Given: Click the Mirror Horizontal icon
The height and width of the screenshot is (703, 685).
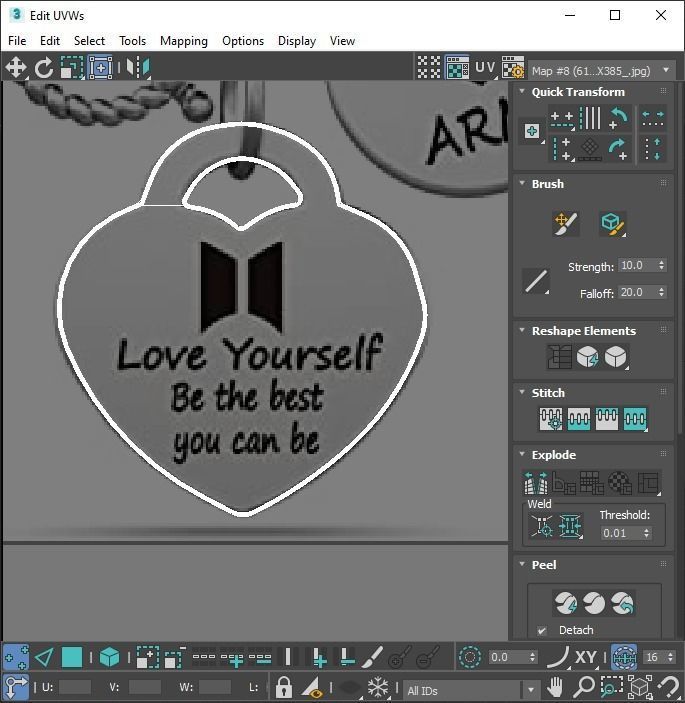Looking at the screenshot, I should [x=138, y=67].
